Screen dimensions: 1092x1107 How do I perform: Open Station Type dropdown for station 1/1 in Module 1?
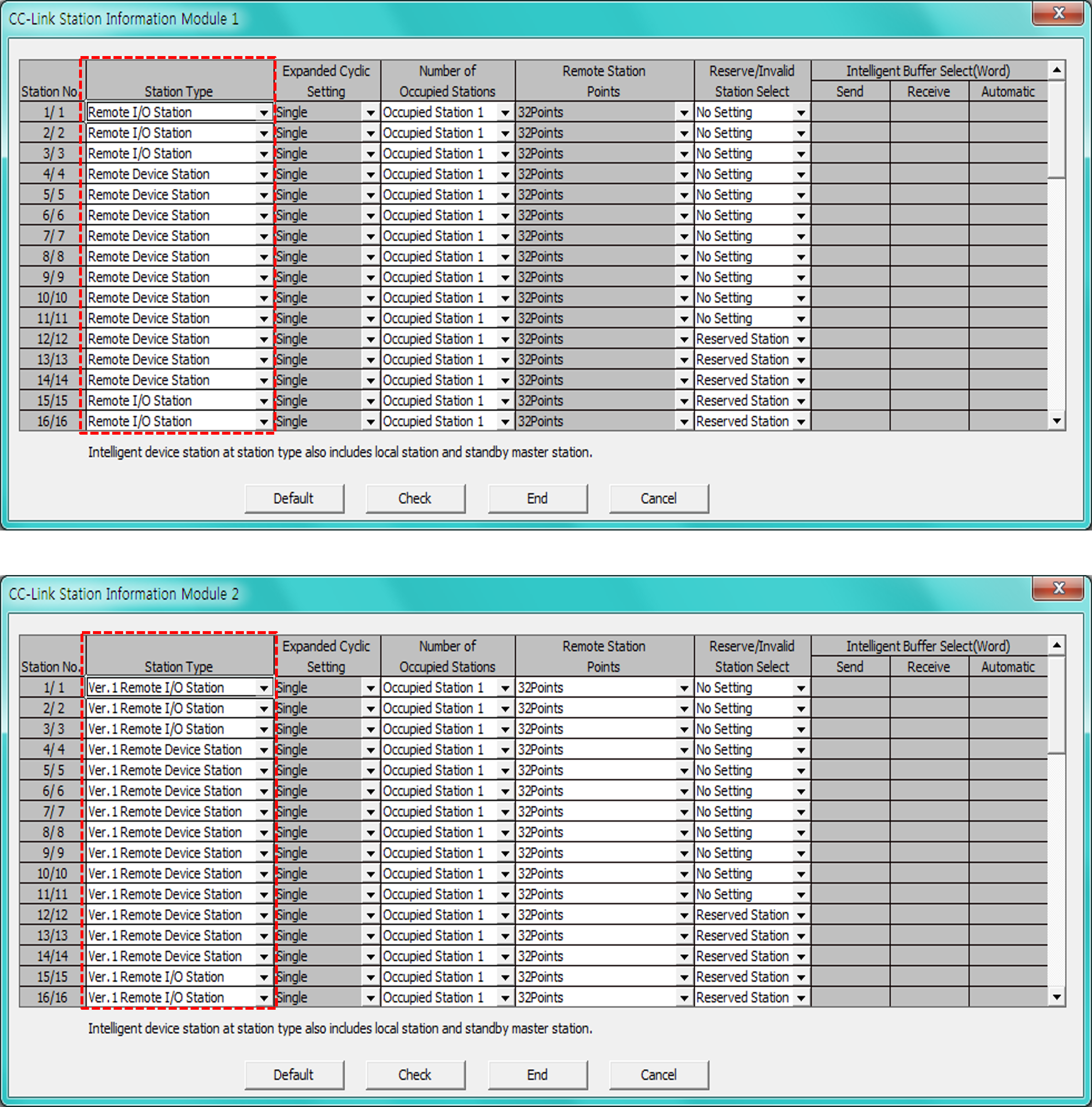[x=264, y=112]
